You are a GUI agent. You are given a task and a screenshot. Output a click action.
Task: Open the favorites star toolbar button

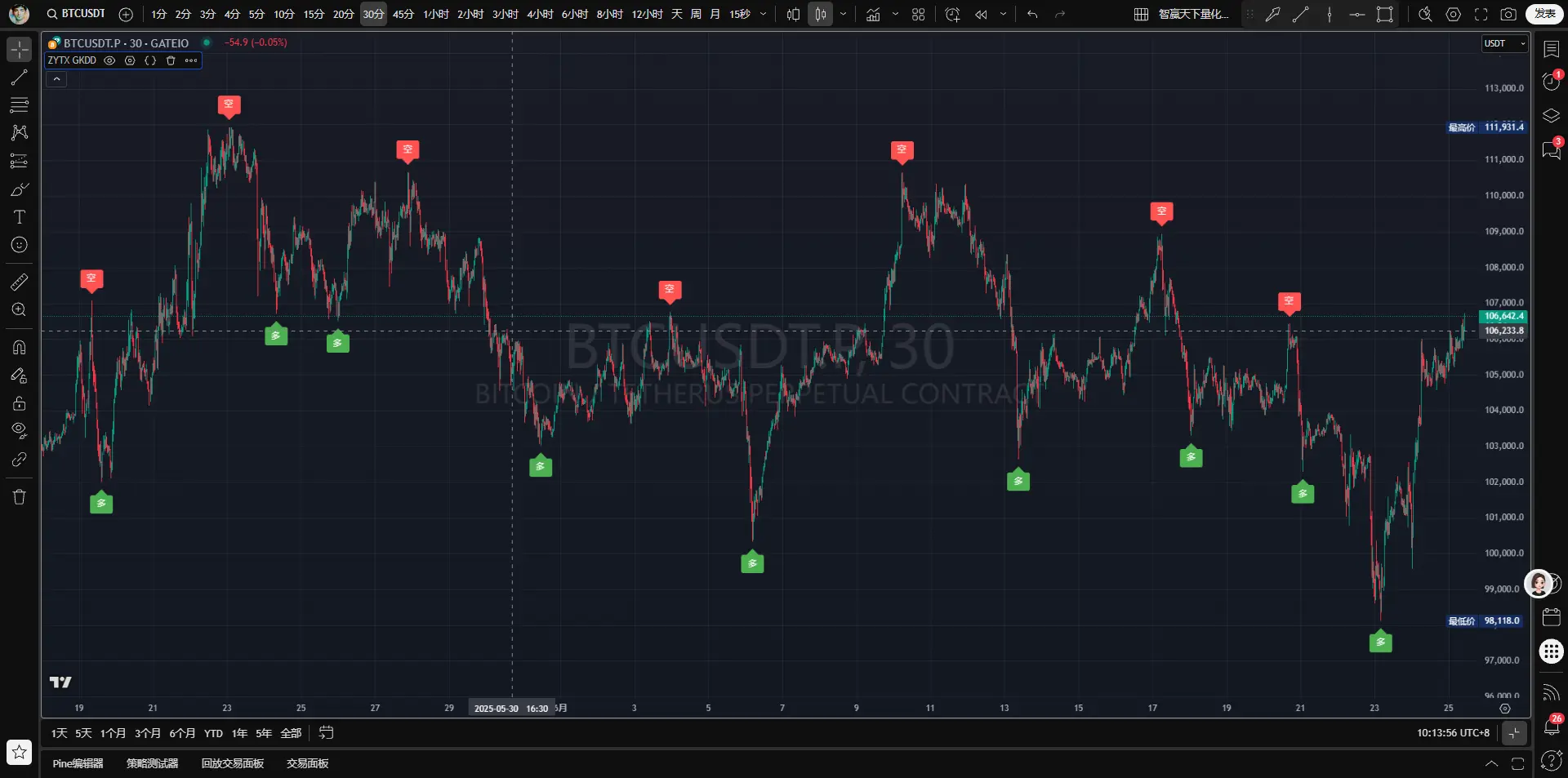pyautogui.click(x=20, y=752)
